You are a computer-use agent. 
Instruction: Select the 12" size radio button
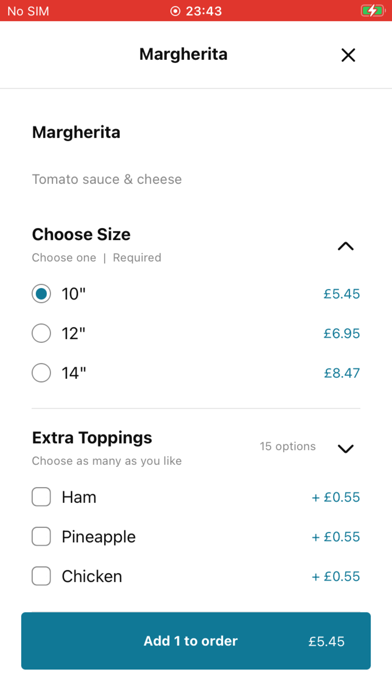[x=41, y=333]
